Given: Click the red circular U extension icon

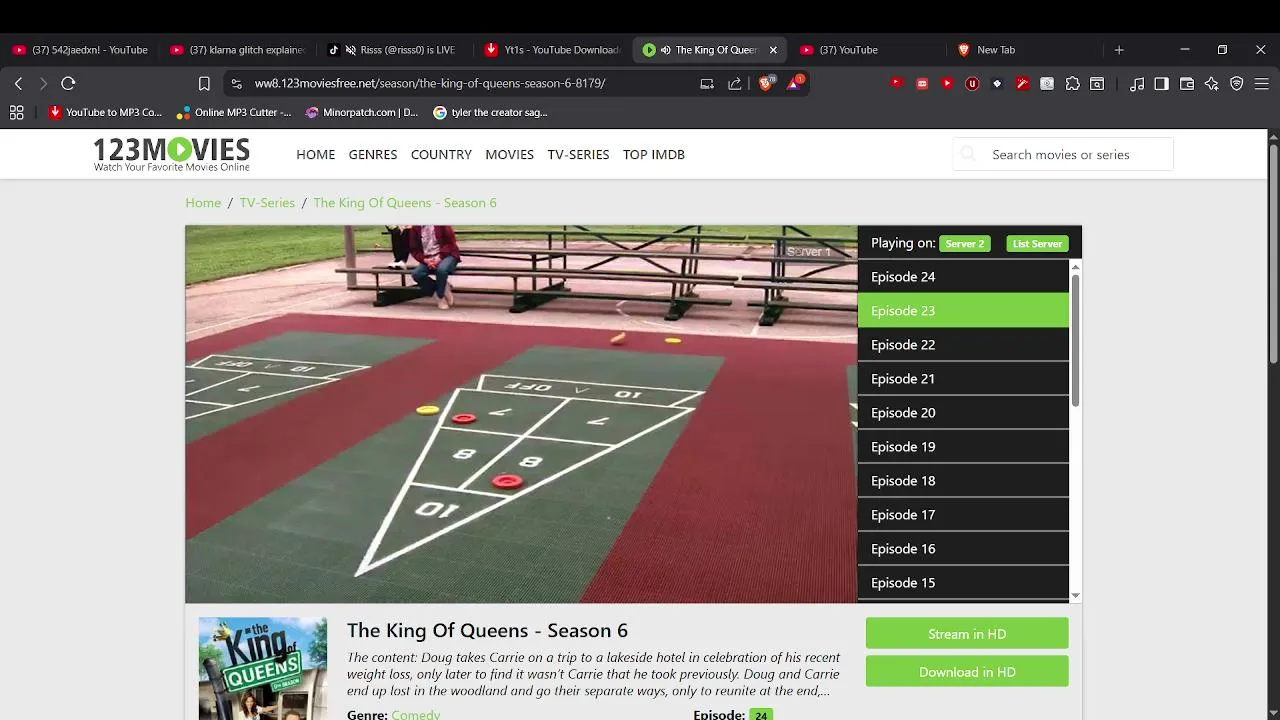Looking at the screenshot, I should click(972, 84).
